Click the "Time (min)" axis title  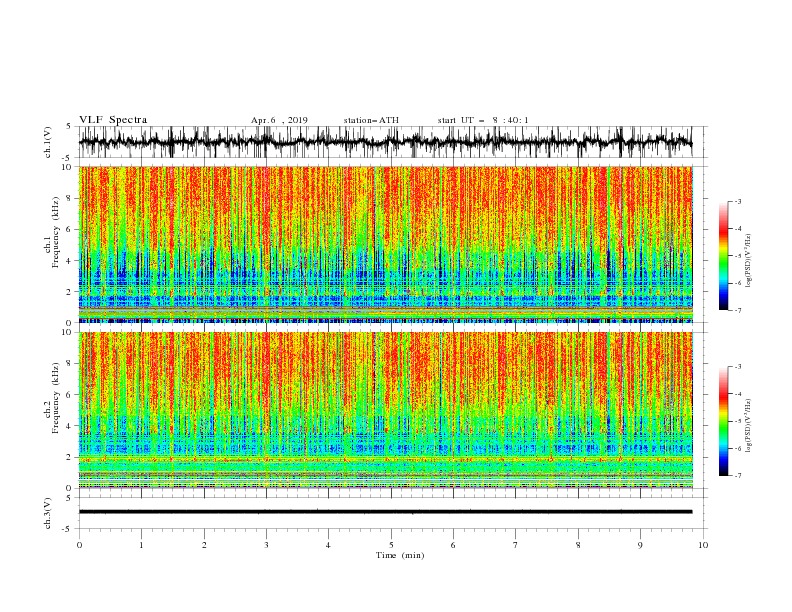400,555
